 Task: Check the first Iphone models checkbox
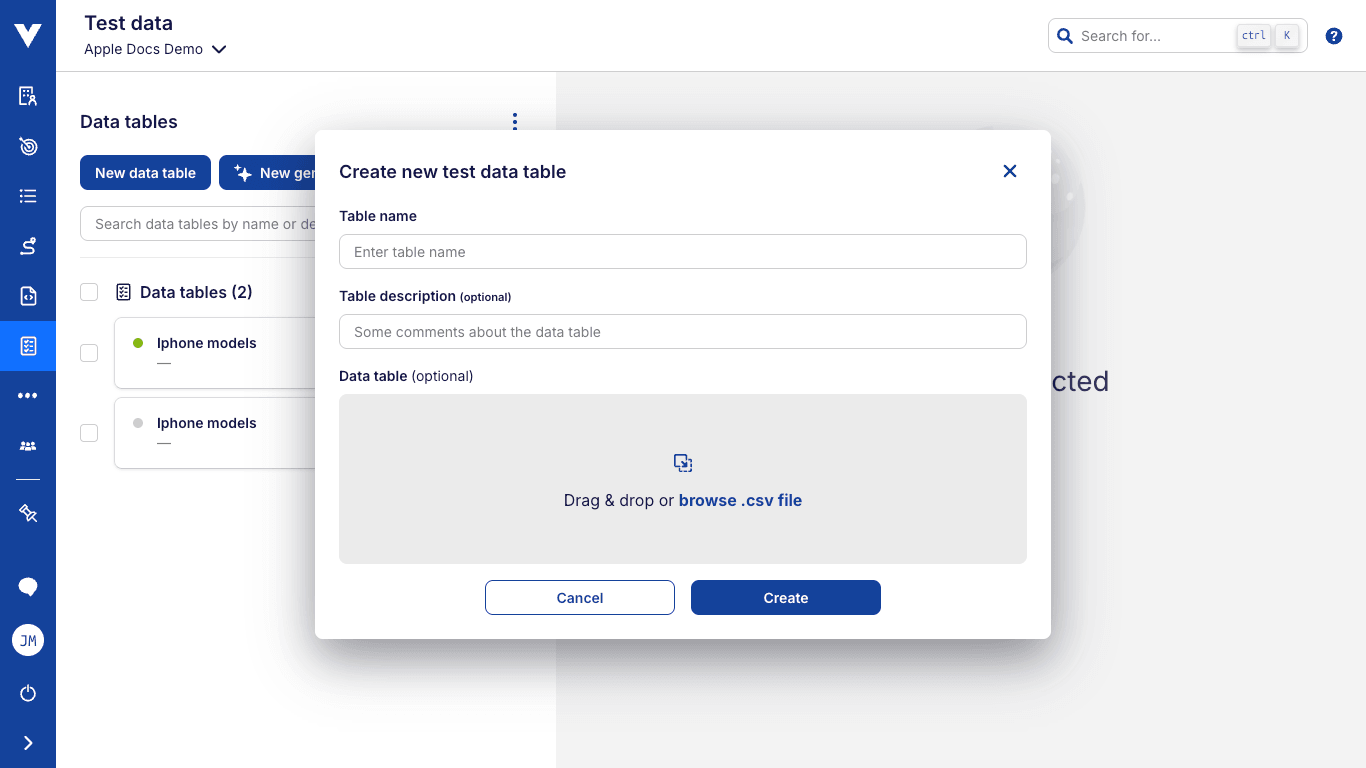tap(89, 353)
